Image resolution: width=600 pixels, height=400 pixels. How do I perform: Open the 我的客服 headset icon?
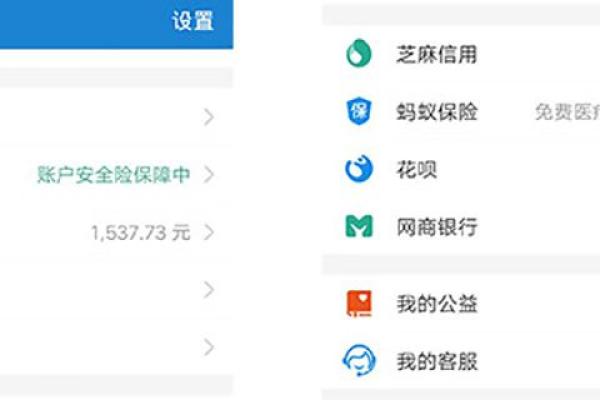click(x=359, y=361)
